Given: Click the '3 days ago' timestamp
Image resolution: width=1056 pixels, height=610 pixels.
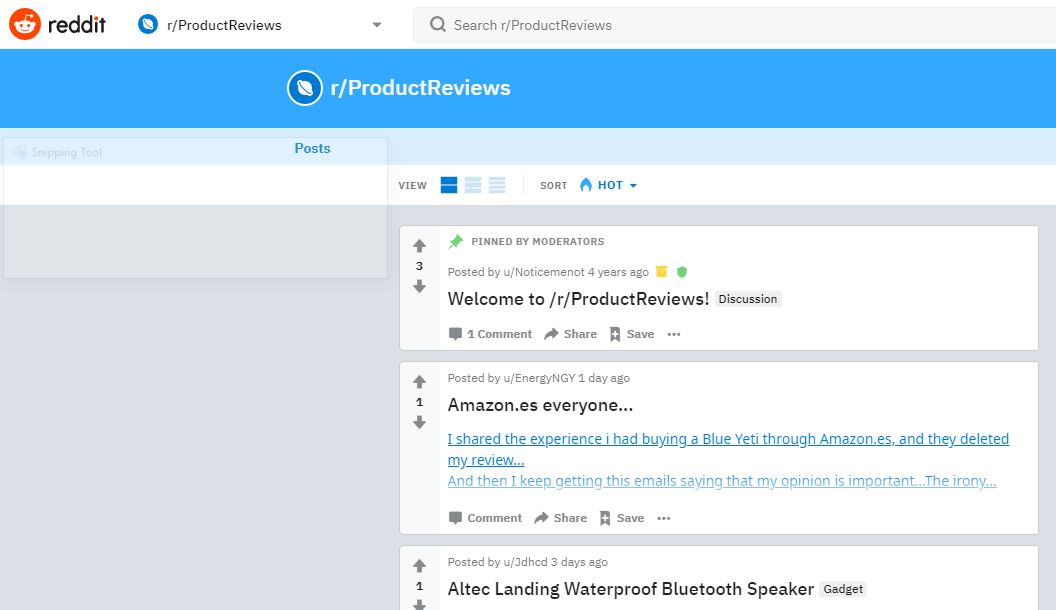Looking at the screenshot, I should point(579,562).
